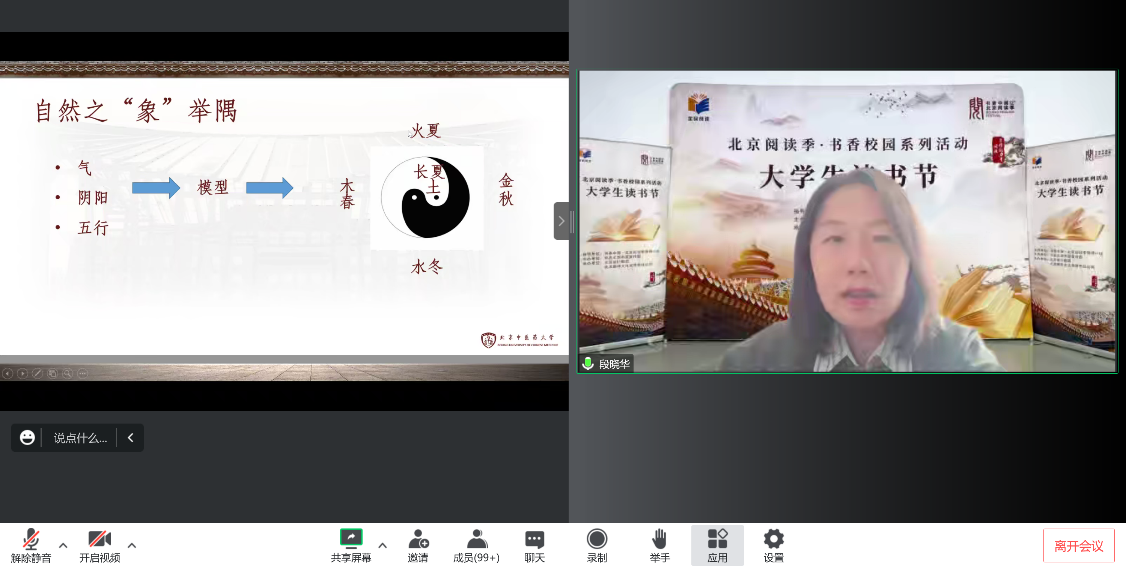The image size is (1126, 568).
Task: Click the panel divider arrow handle
Action: [561, 221]
